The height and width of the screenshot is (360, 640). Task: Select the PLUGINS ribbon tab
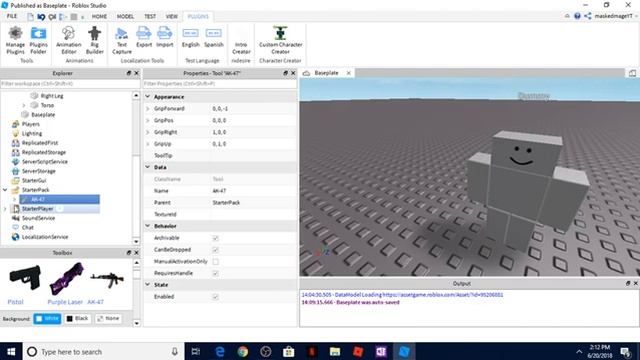point(198,16)
